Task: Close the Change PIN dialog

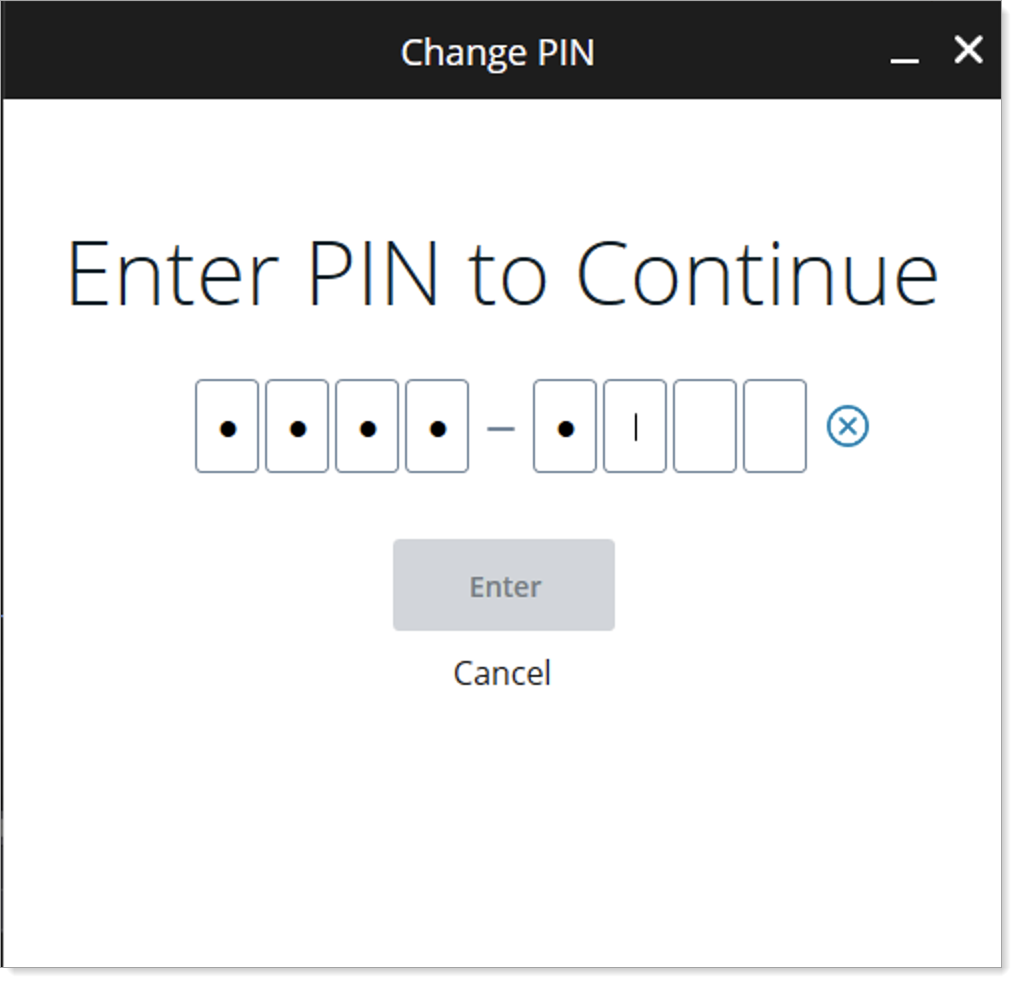Action: [x=967, y=50]
